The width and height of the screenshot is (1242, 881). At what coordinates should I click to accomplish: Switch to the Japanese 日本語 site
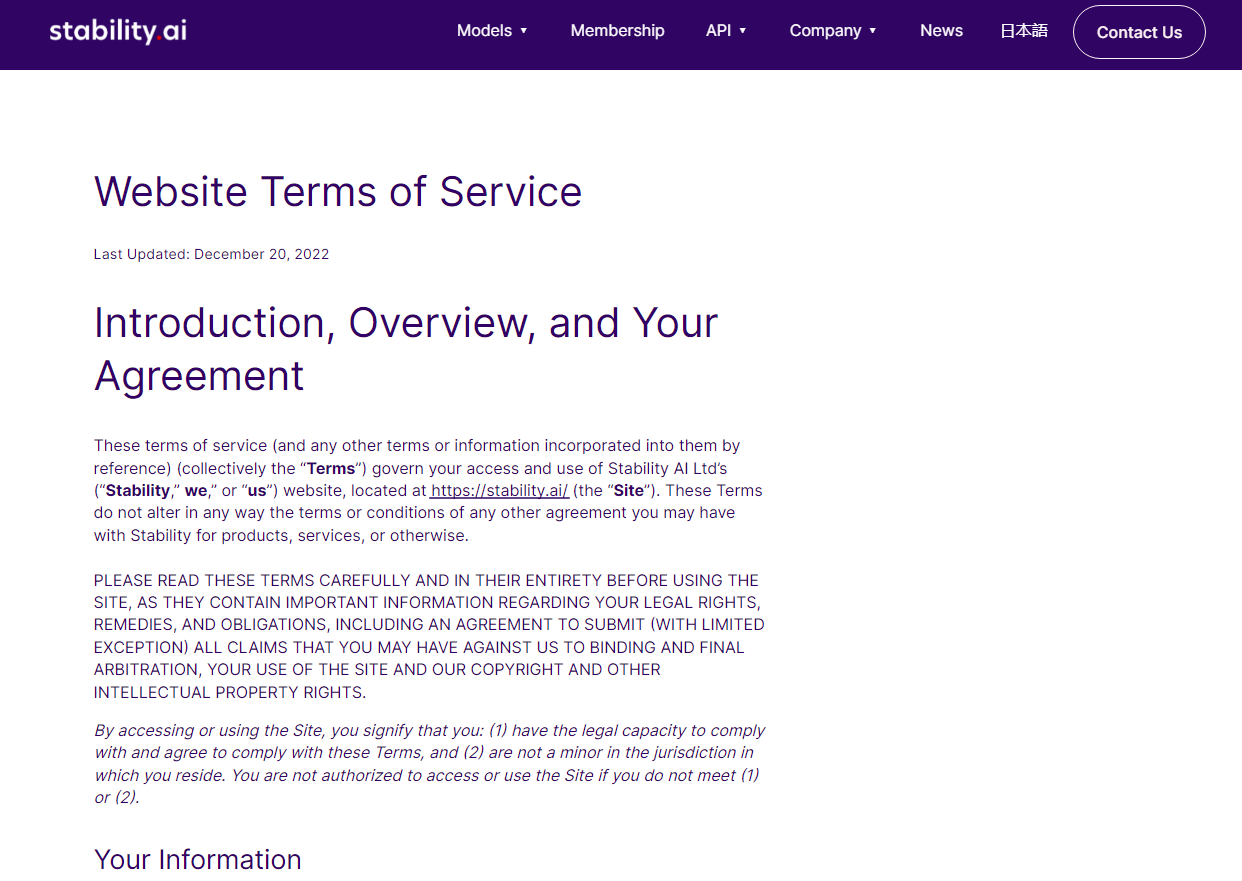pyautogui.click(x=1024, y=31)
